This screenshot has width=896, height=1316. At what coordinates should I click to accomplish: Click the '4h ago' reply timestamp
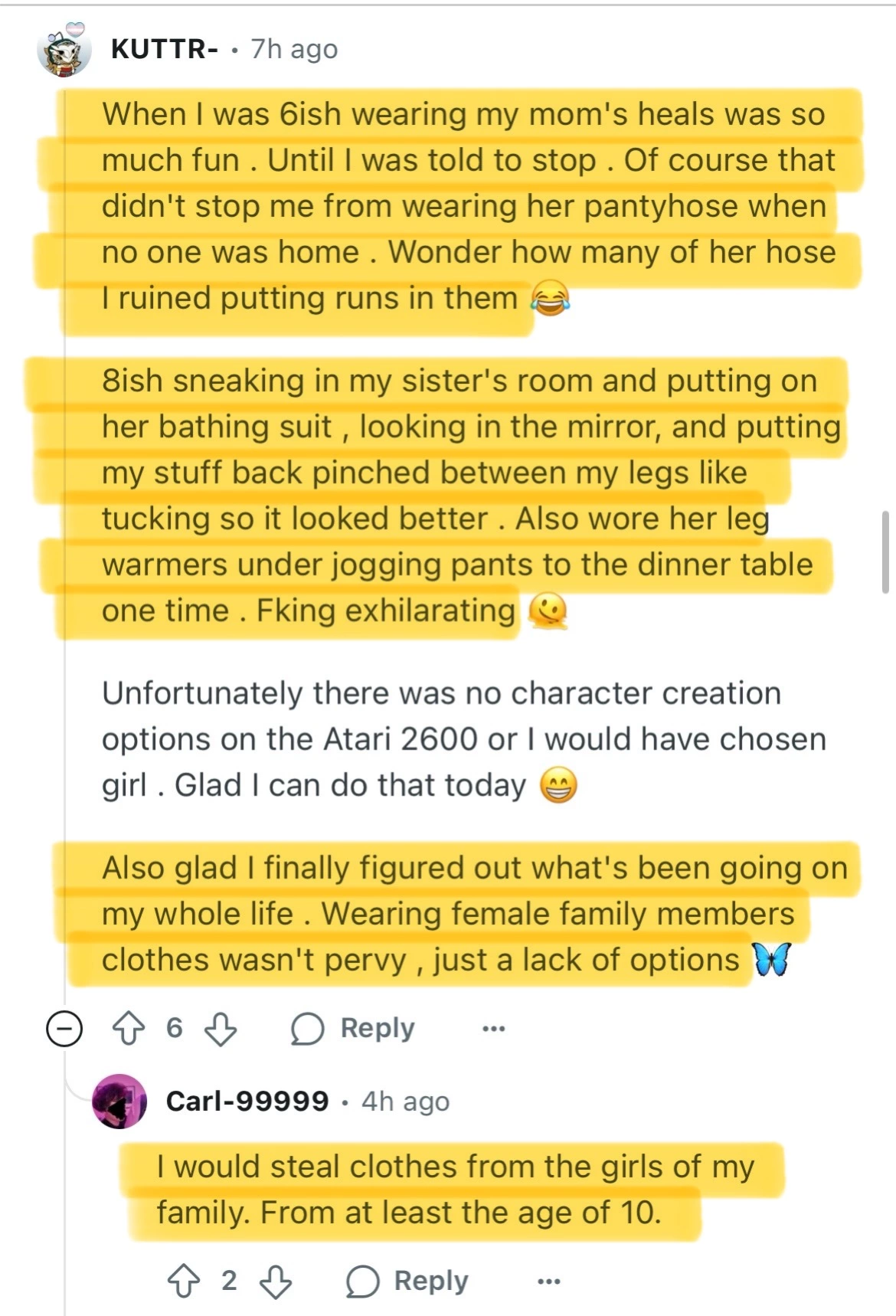[405, 1102]
